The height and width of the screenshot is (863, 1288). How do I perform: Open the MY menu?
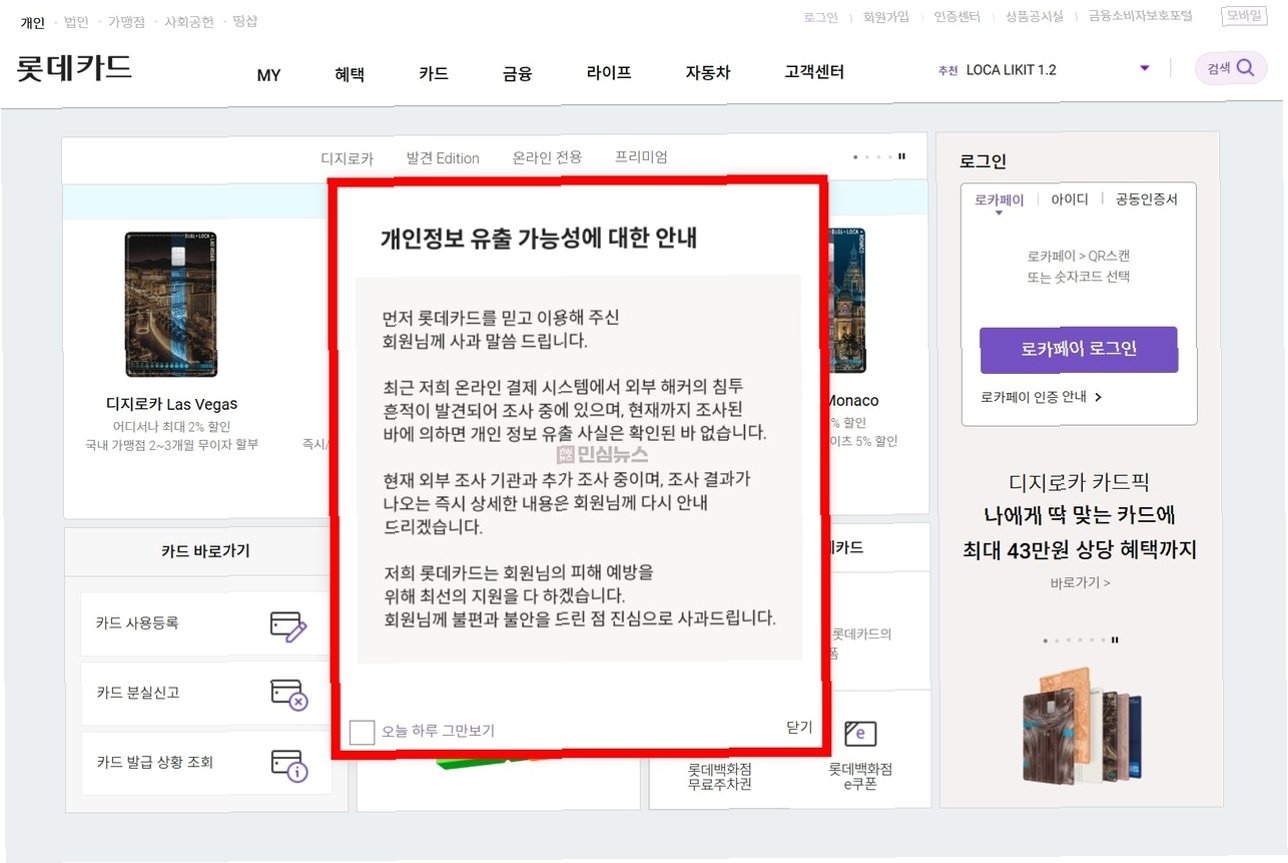[269, 74]
